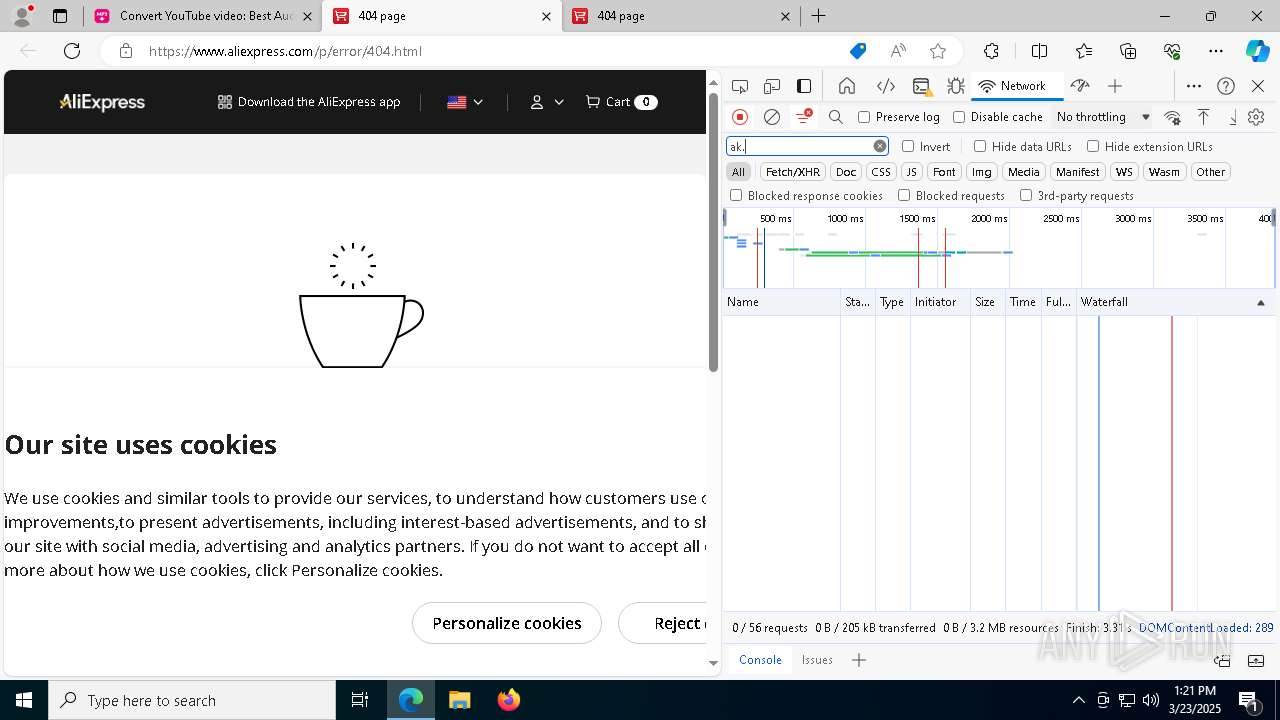This screenshot has width=1280, height=720.
Task: Open Firefox from the taskbar
Action: click(x=509, y=700)
